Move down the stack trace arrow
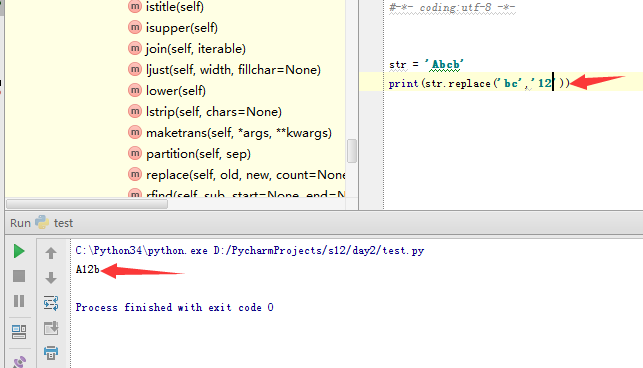Screen dimensions: 643x368 [51, 278]
